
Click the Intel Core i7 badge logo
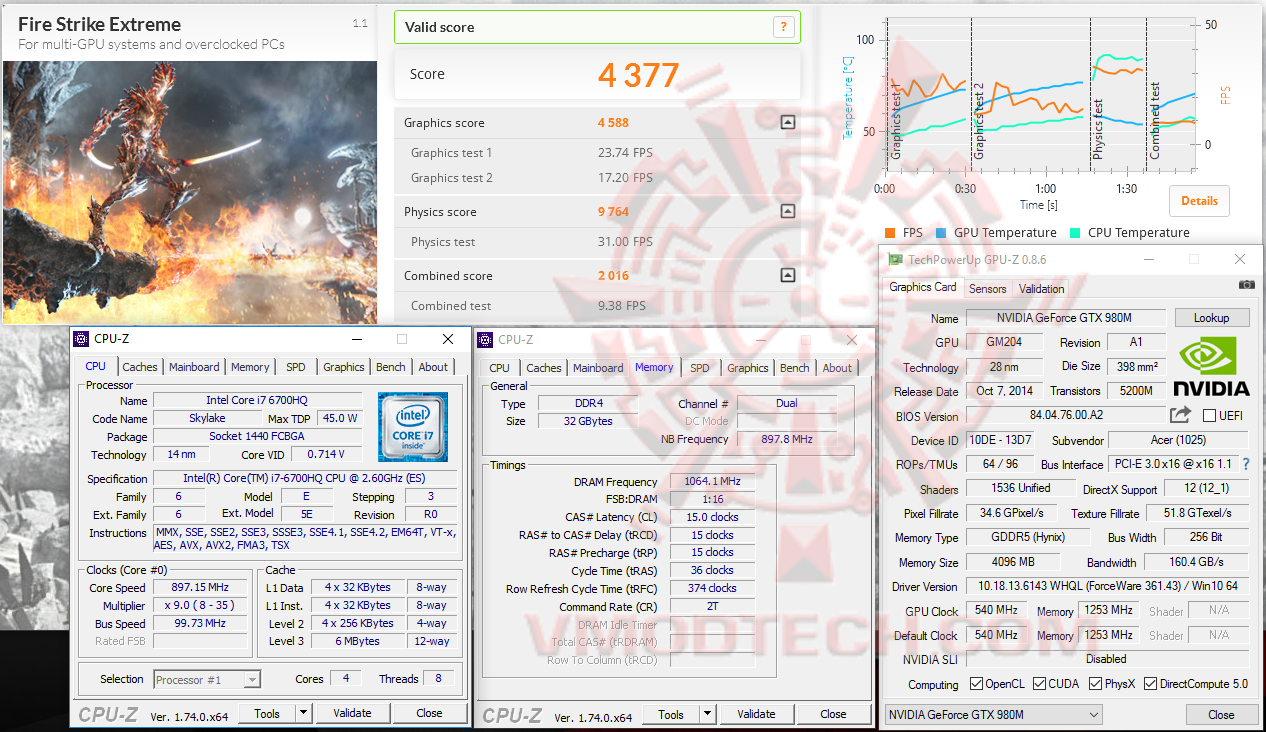pos(412,427)
